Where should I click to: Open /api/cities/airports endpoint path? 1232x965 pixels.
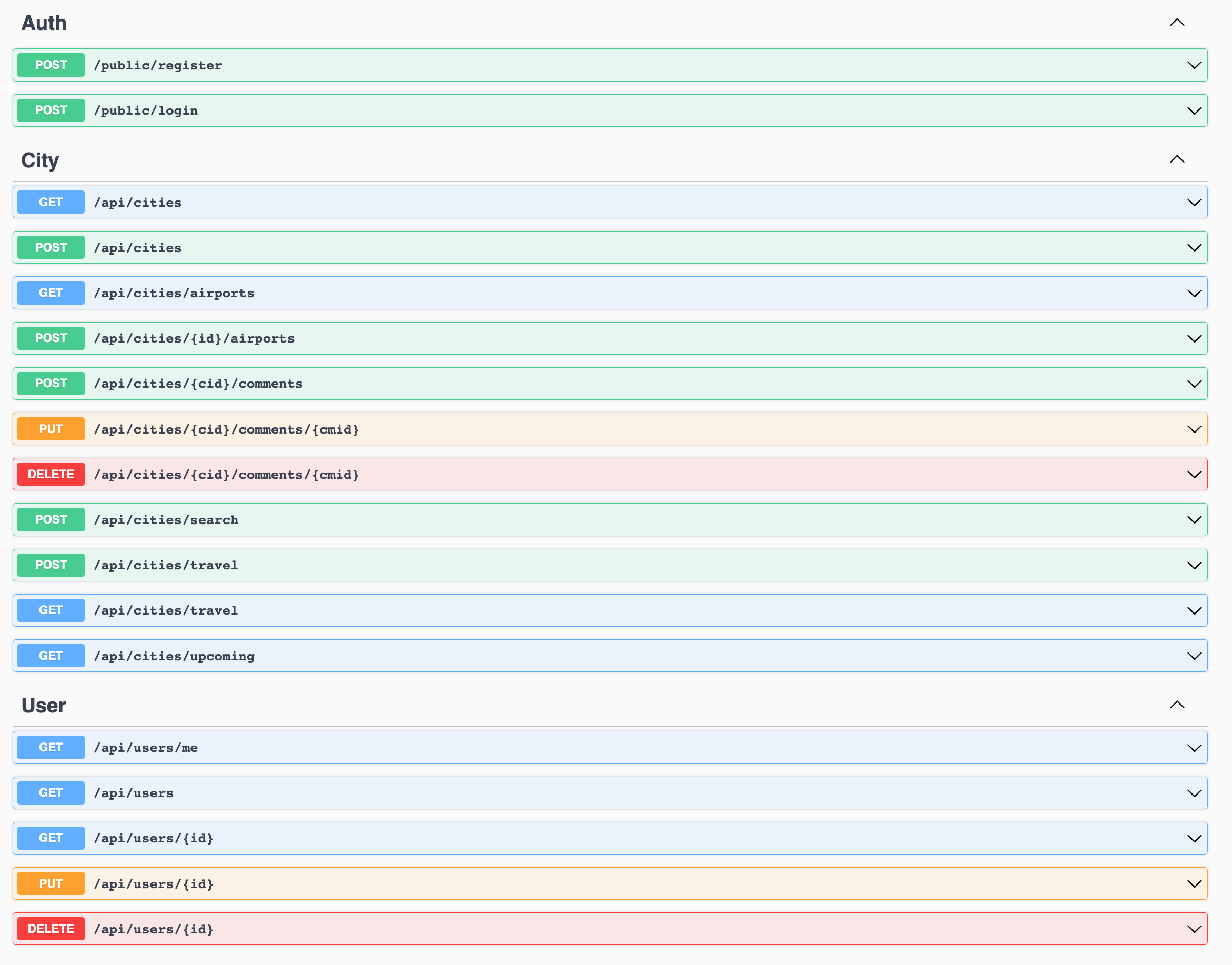[174, 293]
